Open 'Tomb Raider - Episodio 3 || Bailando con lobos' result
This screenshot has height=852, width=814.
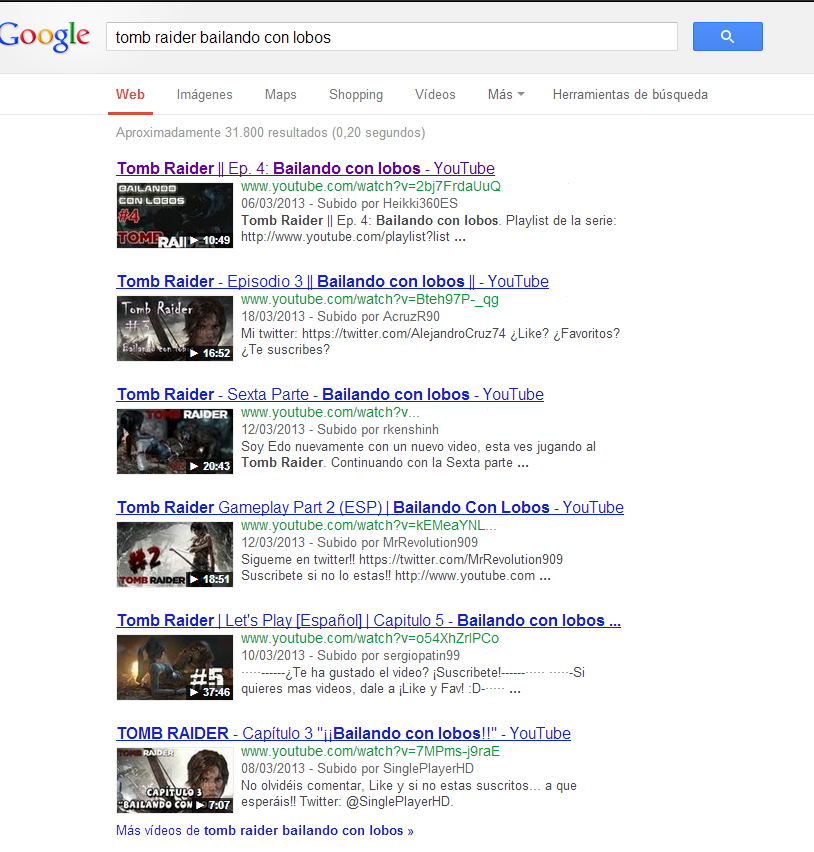point(333,281)
